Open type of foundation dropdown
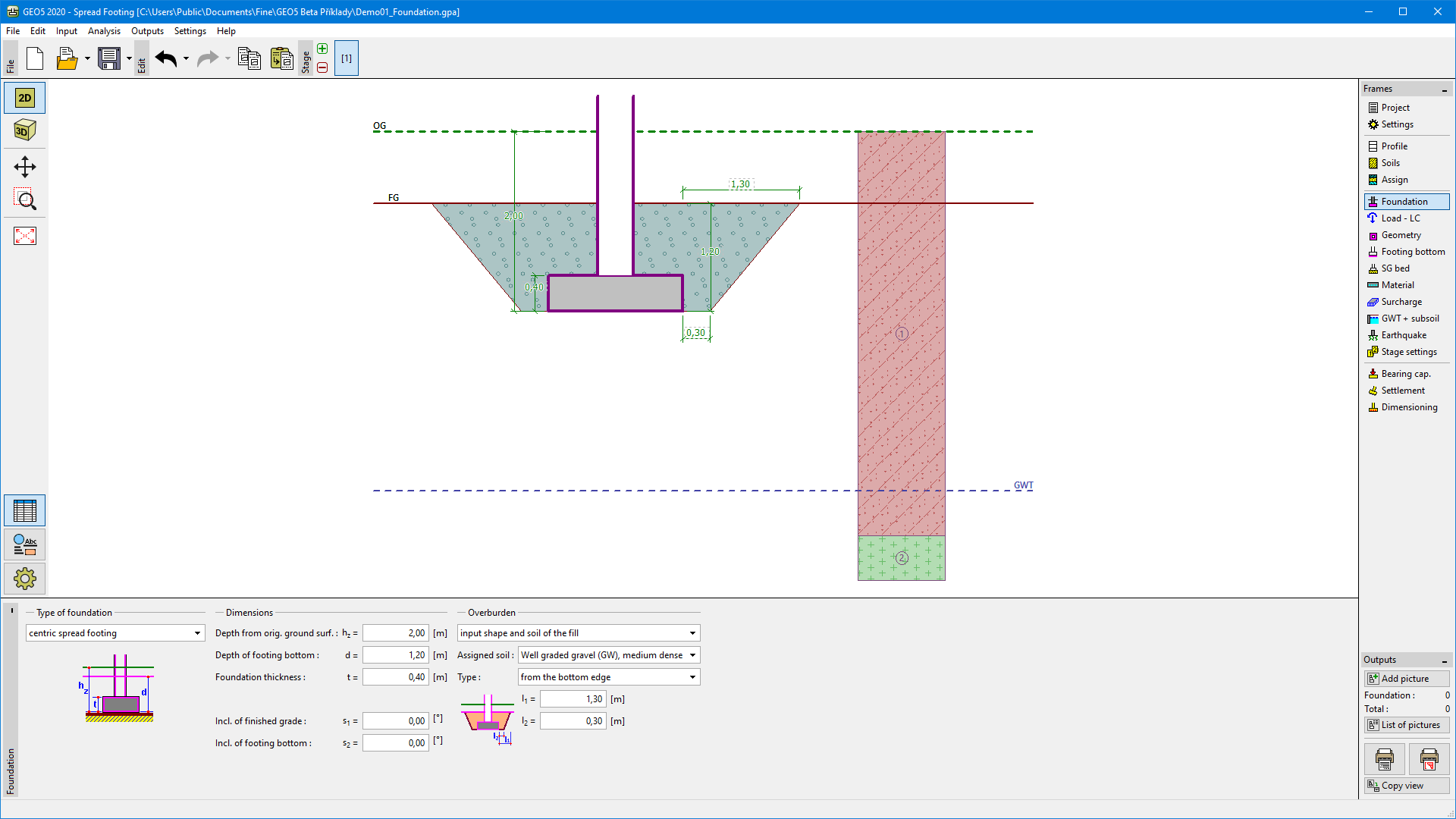This screenshot has width=1456, height=819. pos(115,633)
